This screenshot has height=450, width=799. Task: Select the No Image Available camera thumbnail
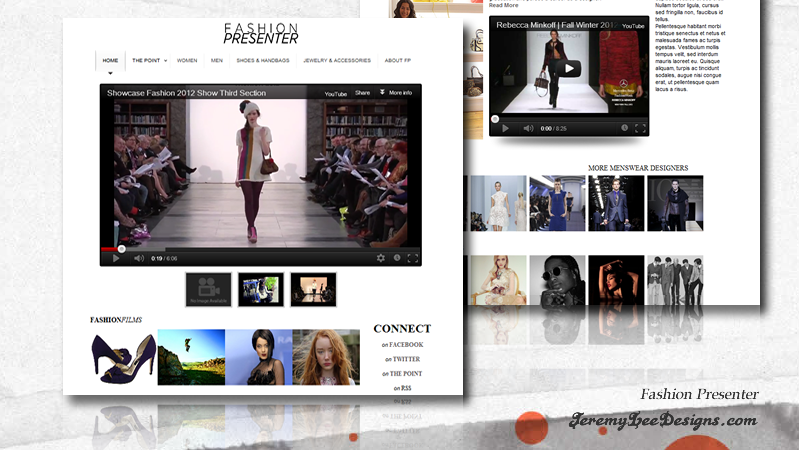[208, 289]
